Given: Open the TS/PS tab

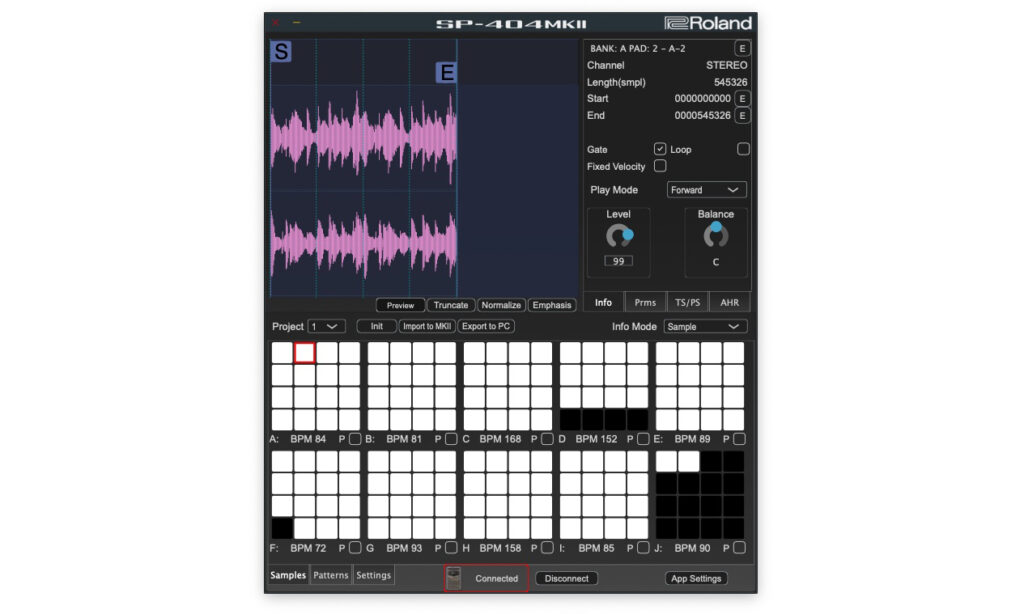Looking at the screenshot, I should [687, 302].
